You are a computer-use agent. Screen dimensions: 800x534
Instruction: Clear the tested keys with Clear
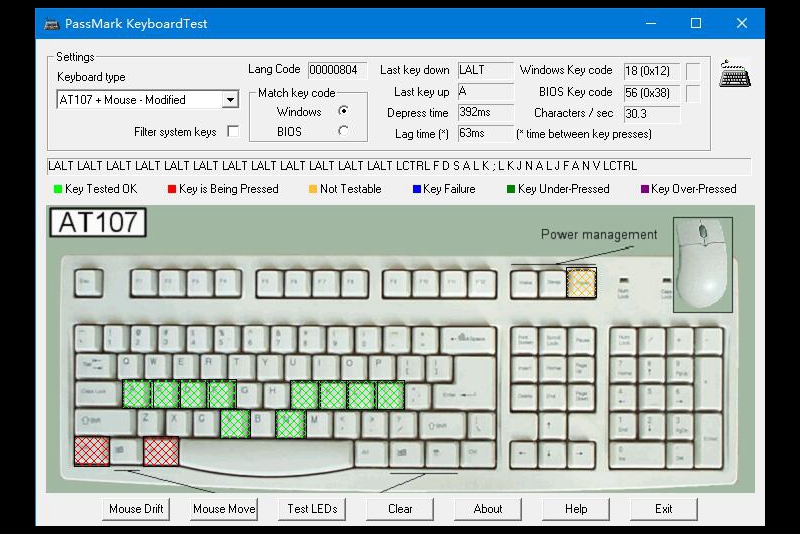pos(400,509)
